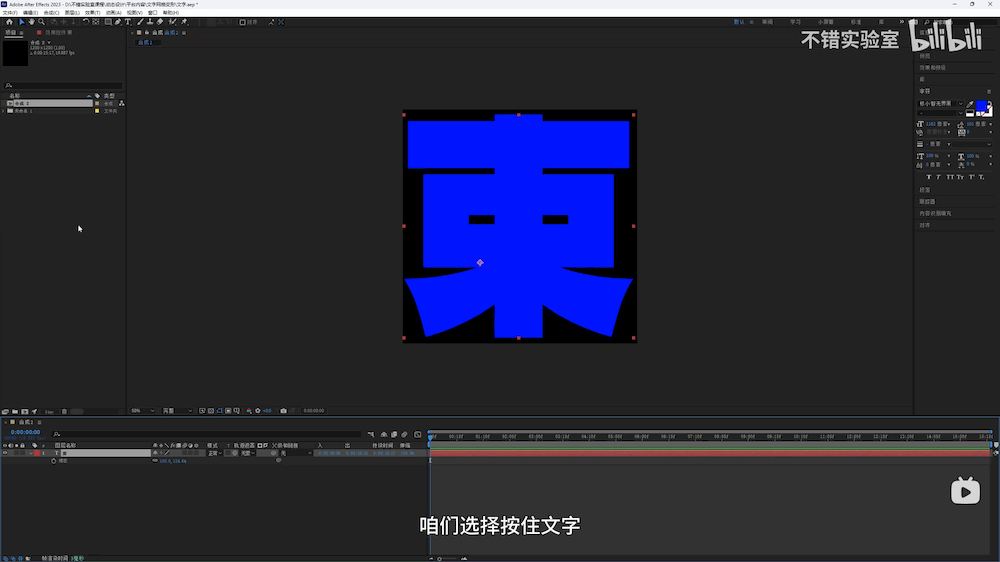1000x562 pixels.
Task: Select the Puppet Pin tool
Action: coord(183,22)
